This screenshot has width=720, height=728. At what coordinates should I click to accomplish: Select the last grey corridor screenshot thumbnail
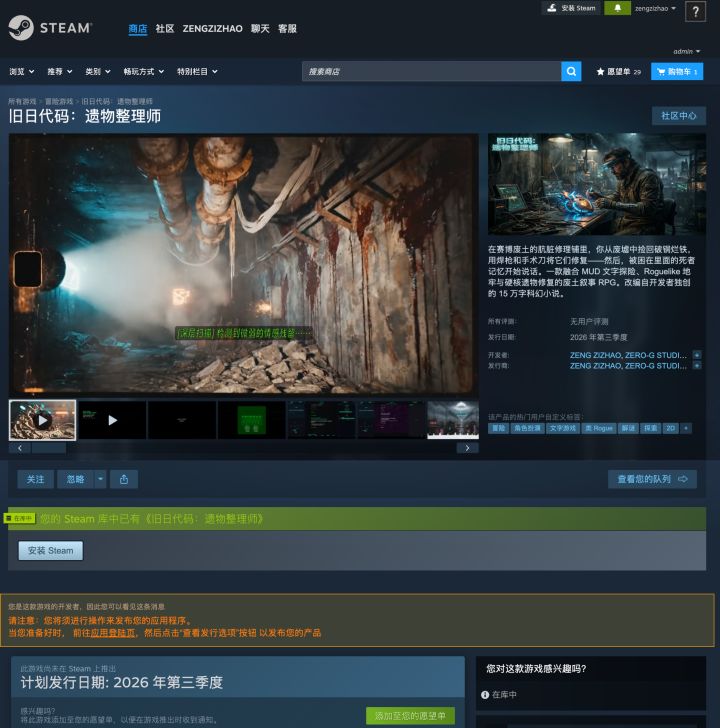point(453,420)
